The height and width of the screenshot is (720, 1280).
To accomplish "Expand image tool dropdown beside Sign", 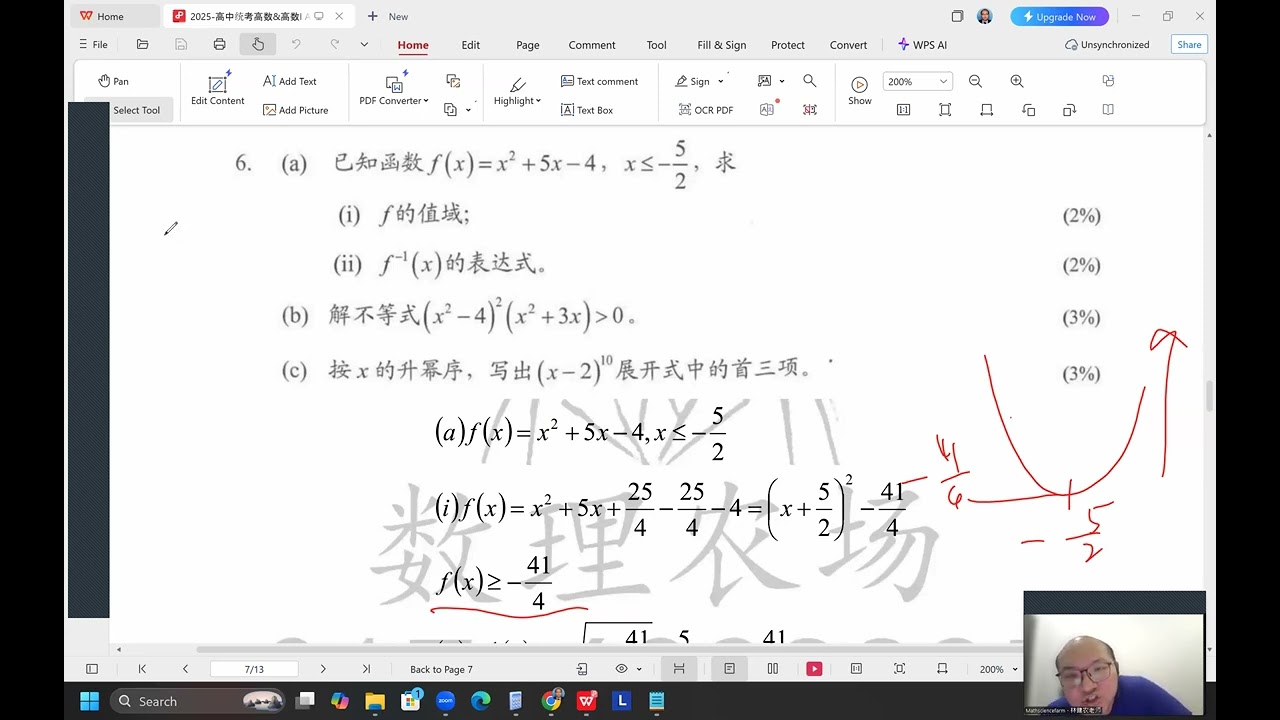I will click(x=782, y=81).
